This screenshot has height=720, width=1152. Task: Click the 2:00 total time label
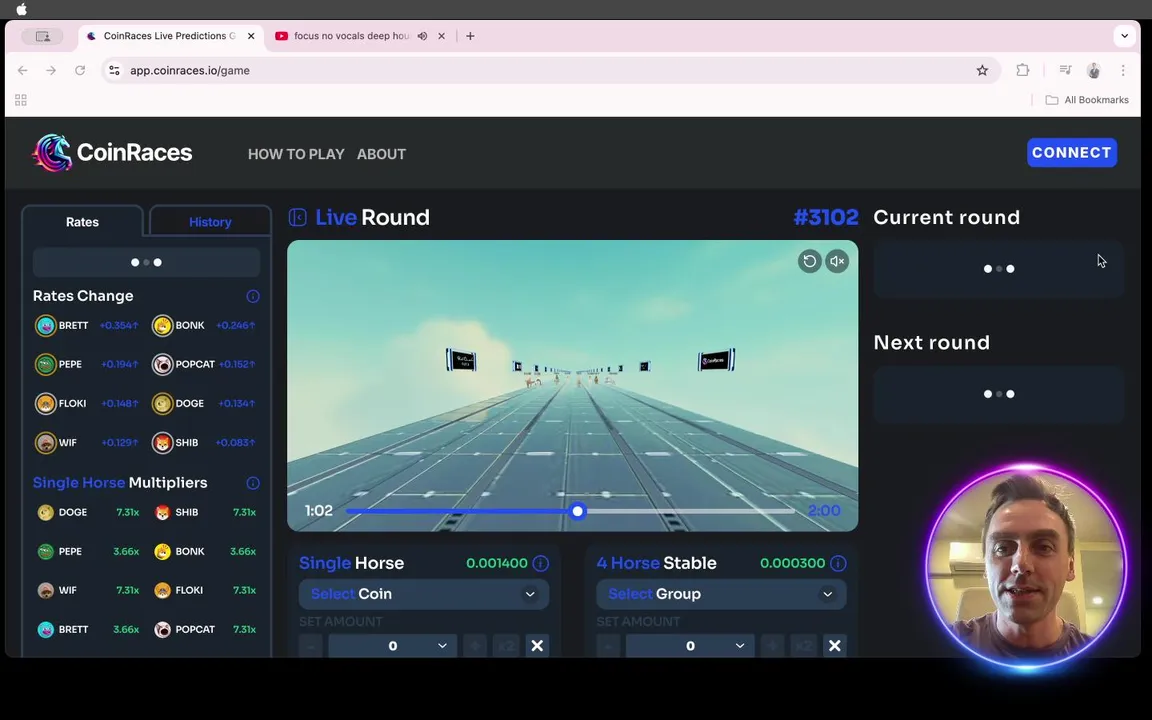(x=824, y=511)
